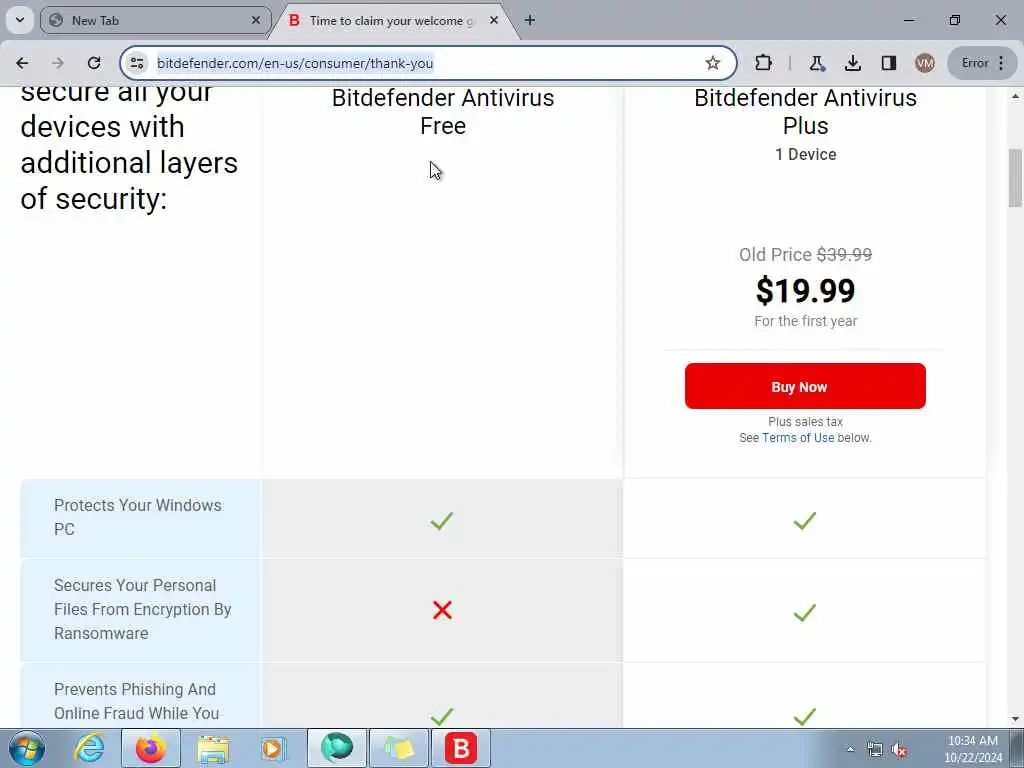Open the tab search dropdown arrow
The image size is (1024, 768).
pos(20,20)
